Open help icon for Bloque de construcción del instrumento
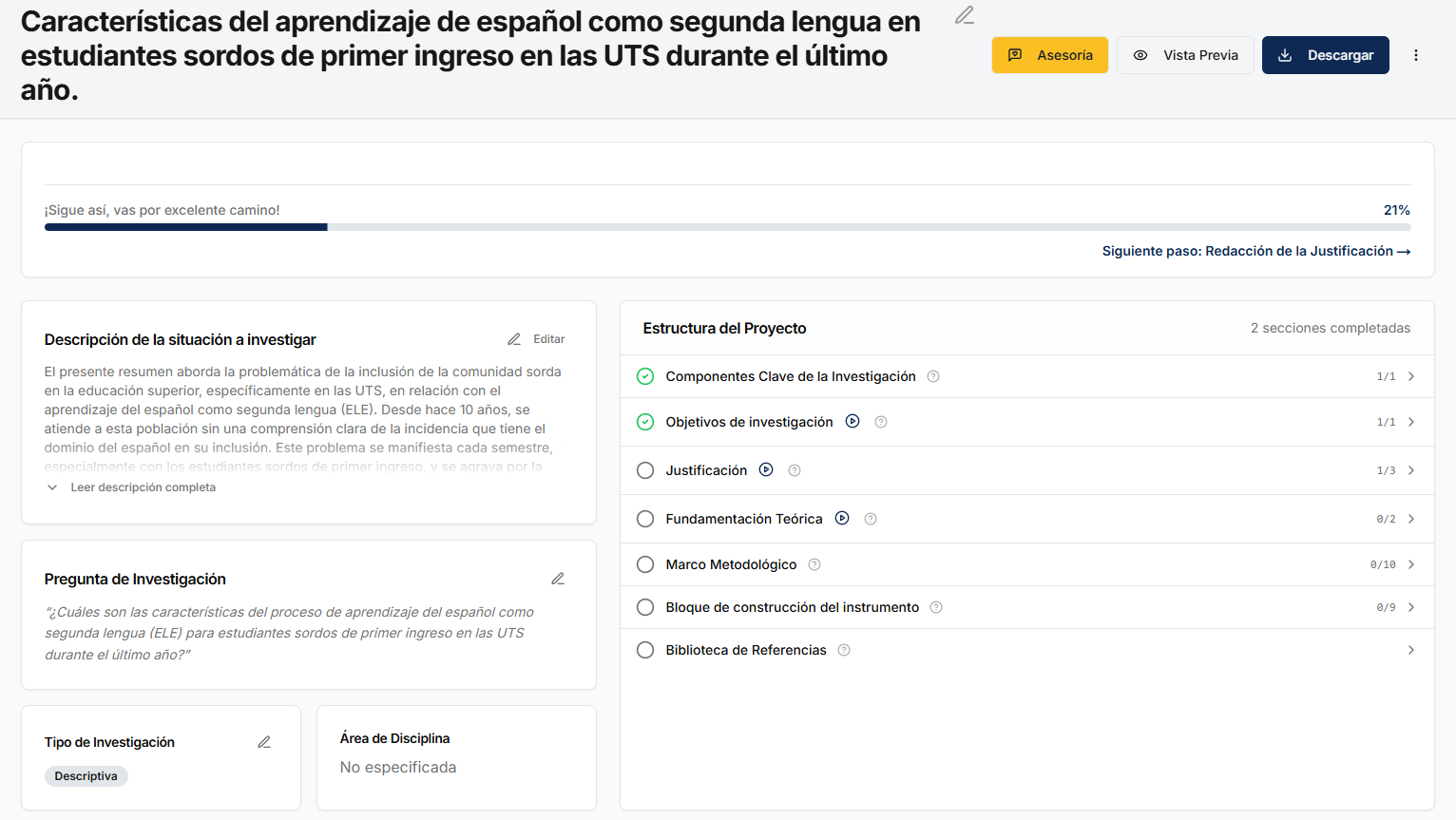 [936, 607]
